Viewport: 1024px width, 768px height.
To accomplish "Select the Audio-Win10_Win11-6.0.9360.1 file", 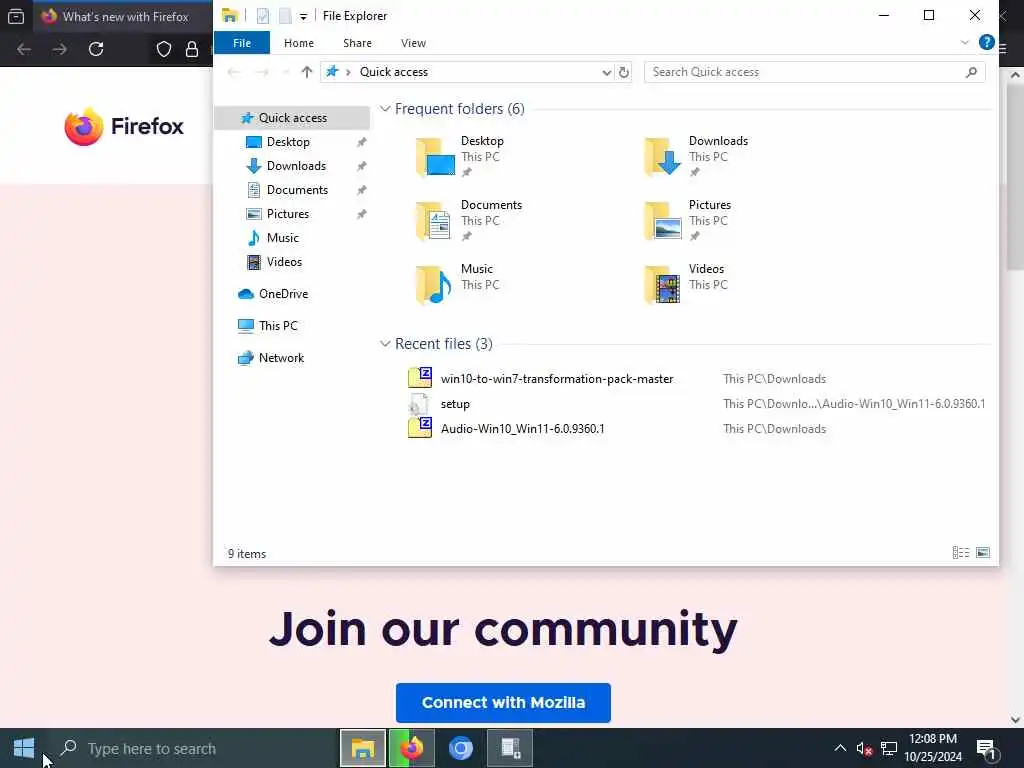I will 522,429.
